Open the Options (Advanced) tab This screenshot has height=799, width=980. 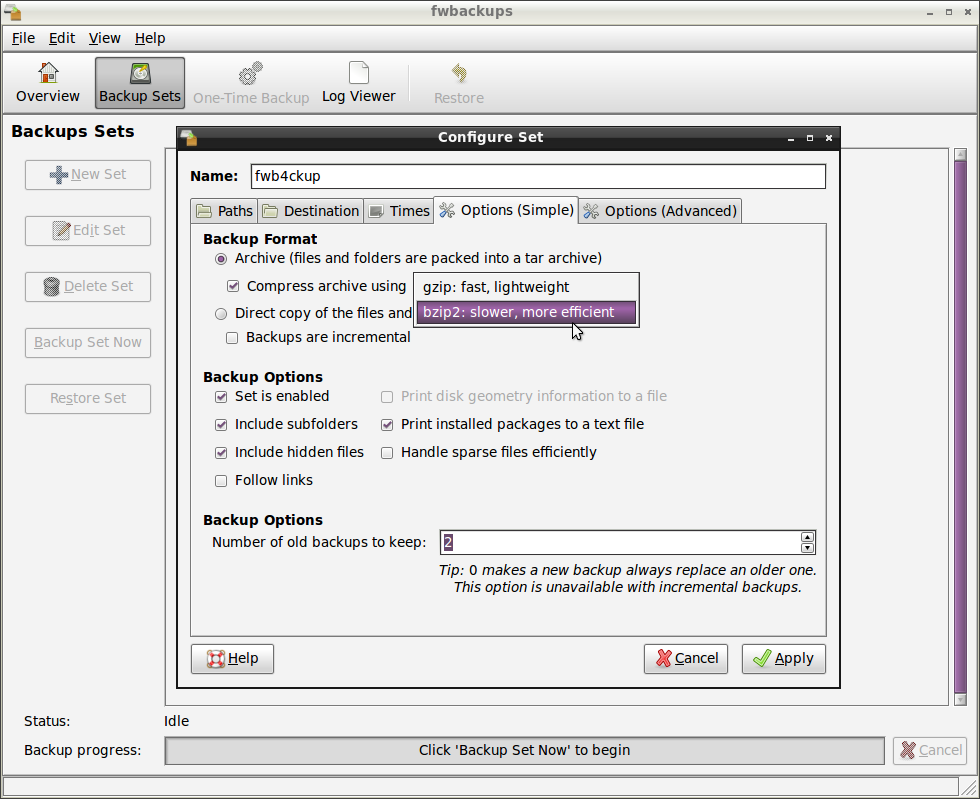660,211
